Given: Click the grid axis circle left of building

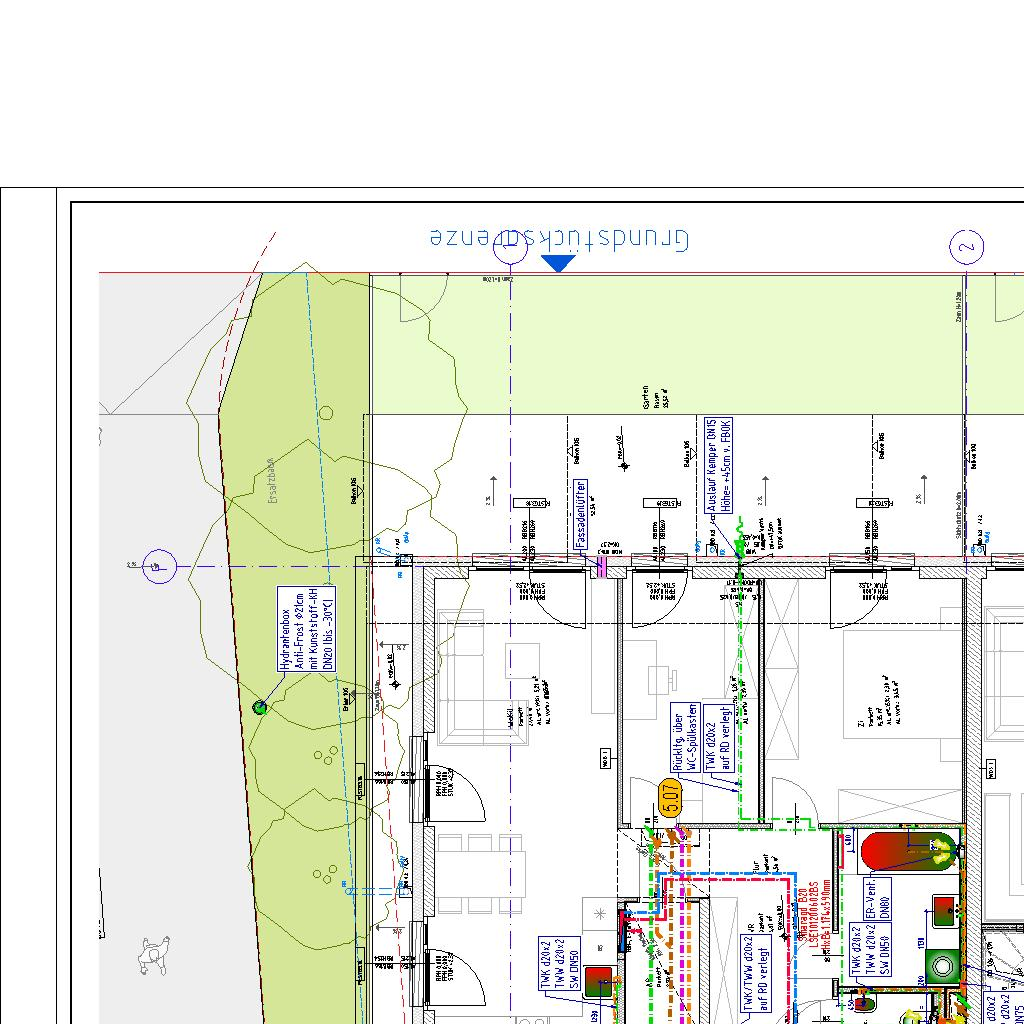Looking at the screenshot, I should tap(159, 567).
